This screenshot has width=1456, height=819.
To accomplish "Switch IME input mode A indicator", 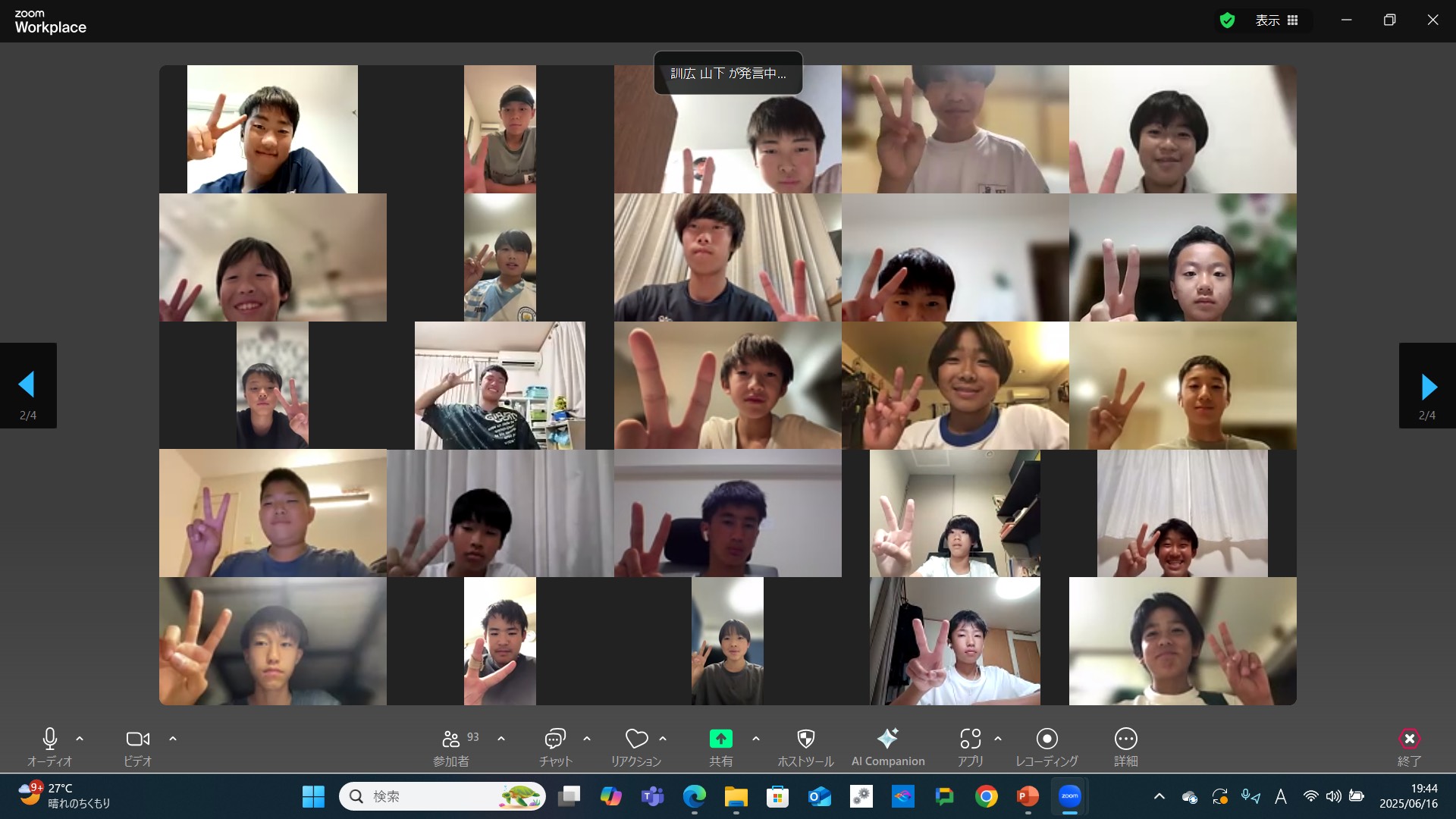I will [1281, 796].
